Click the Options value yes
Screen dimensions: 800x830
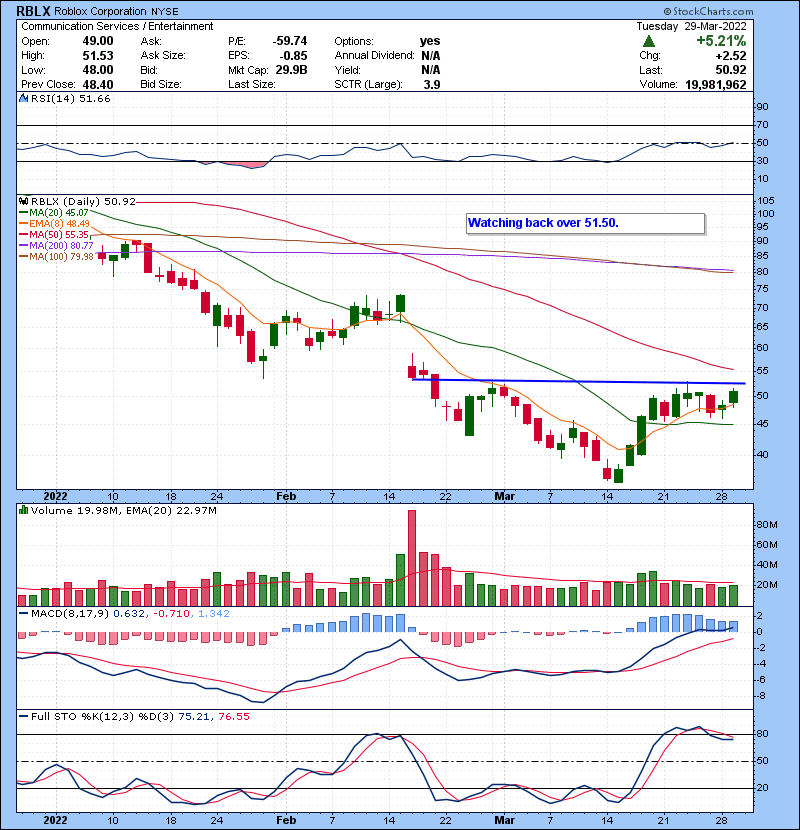430,41
